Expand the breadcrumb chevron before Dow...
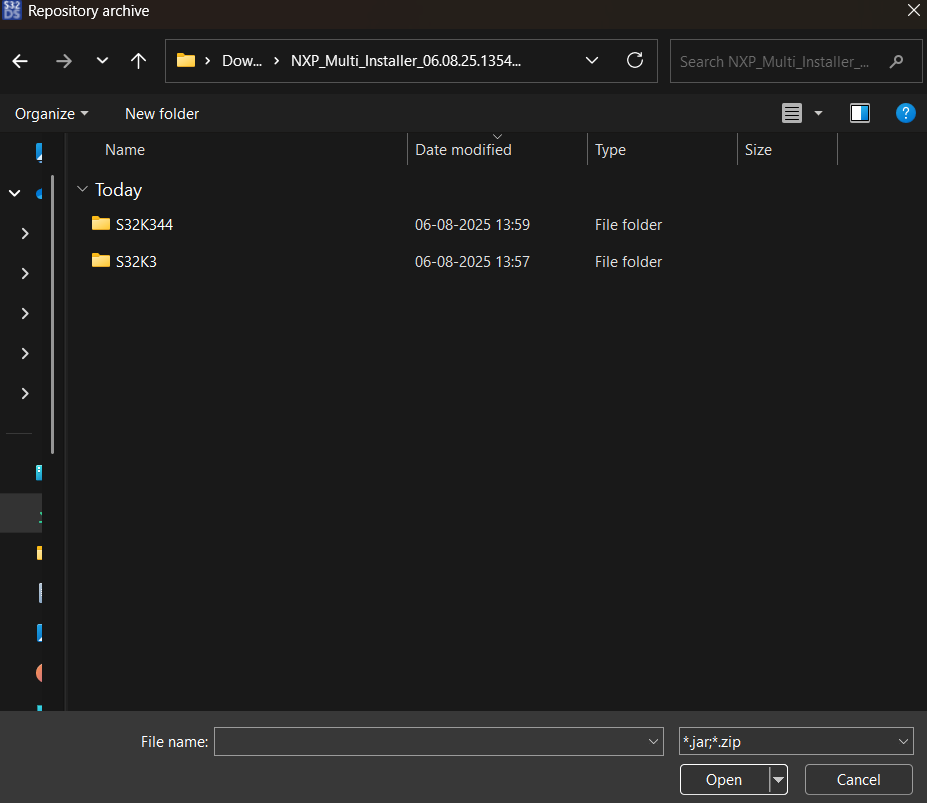Viewport: 927px width, 803px height. pos(208,61)
